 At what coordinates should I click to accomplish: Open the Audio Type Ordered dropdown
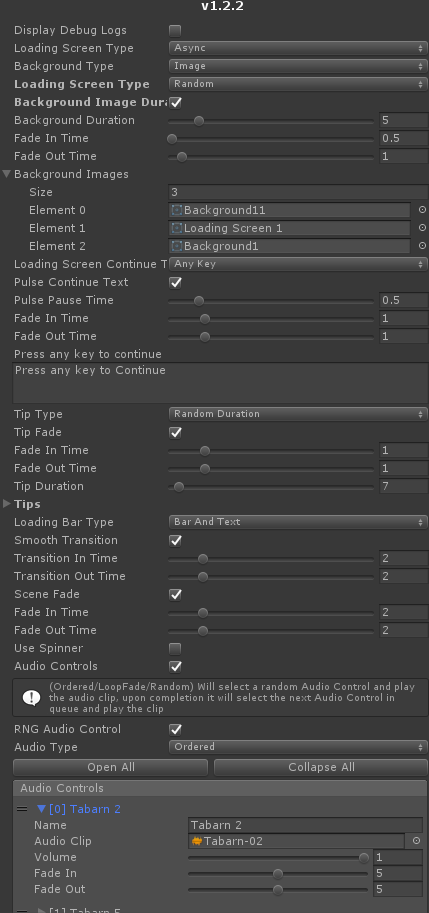tap(298, 747)
